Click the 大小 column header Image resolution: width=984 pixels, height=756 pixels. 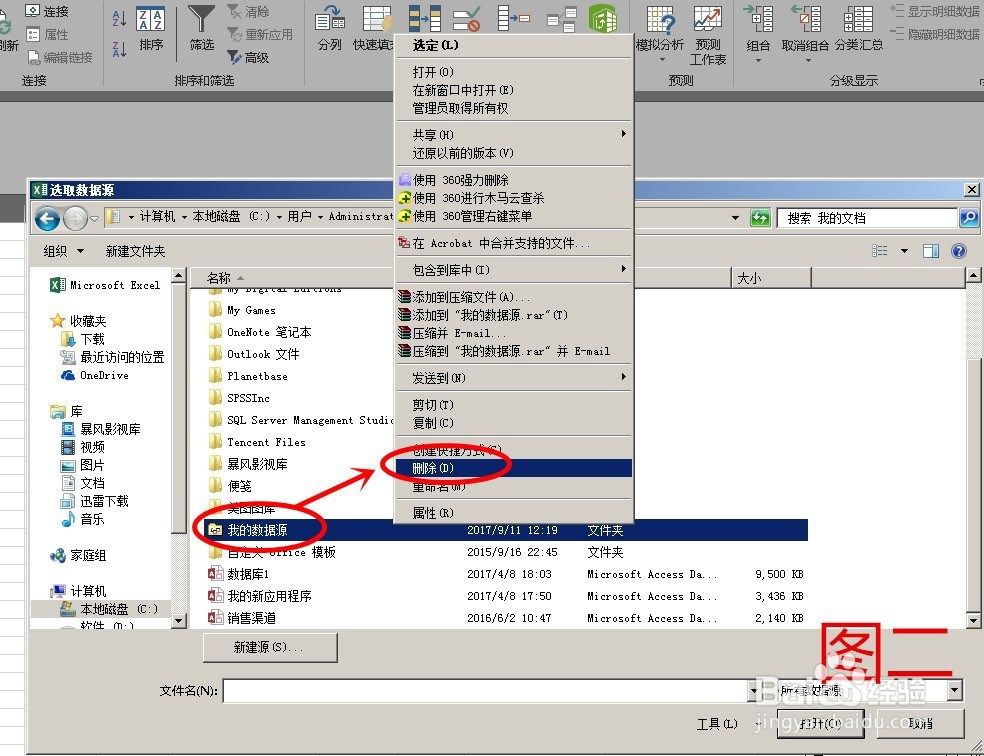tap(771, 278)
